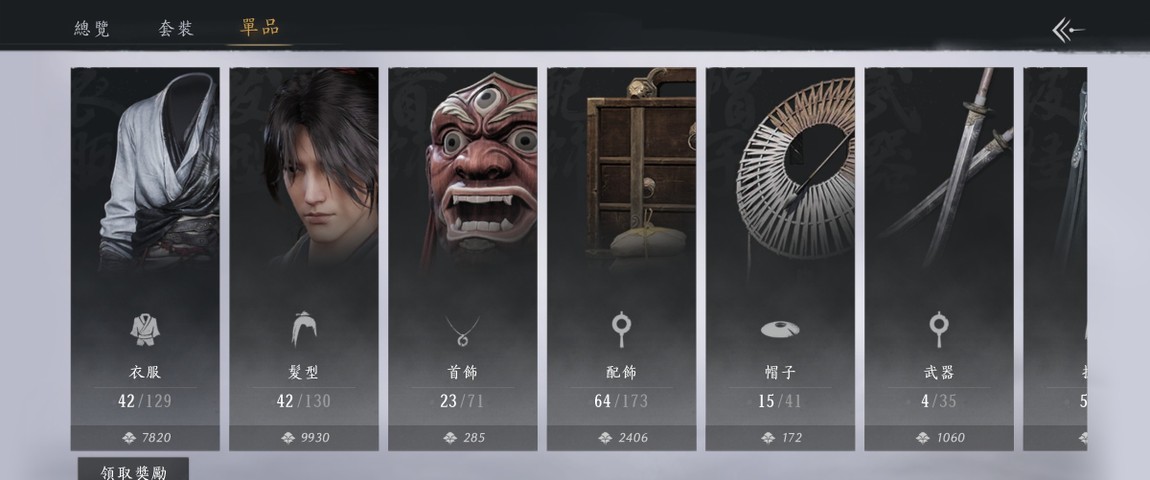Click the currency icon beside 7820
This screenshot has width=1150, height=480.
click(129, 438)
